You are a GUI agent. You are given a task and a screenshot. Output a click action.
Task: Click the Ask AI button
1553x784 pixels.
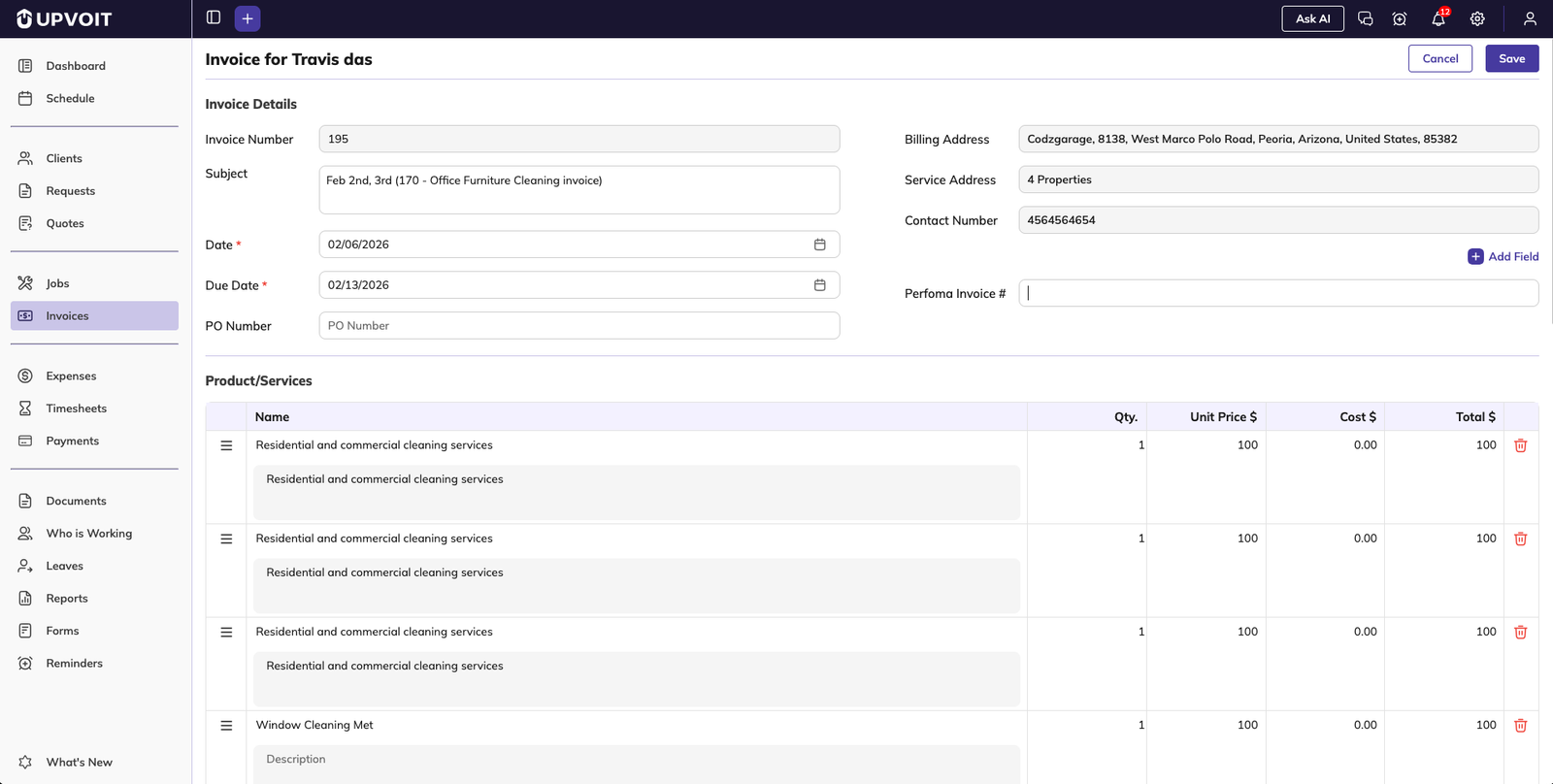(1312, 18)
